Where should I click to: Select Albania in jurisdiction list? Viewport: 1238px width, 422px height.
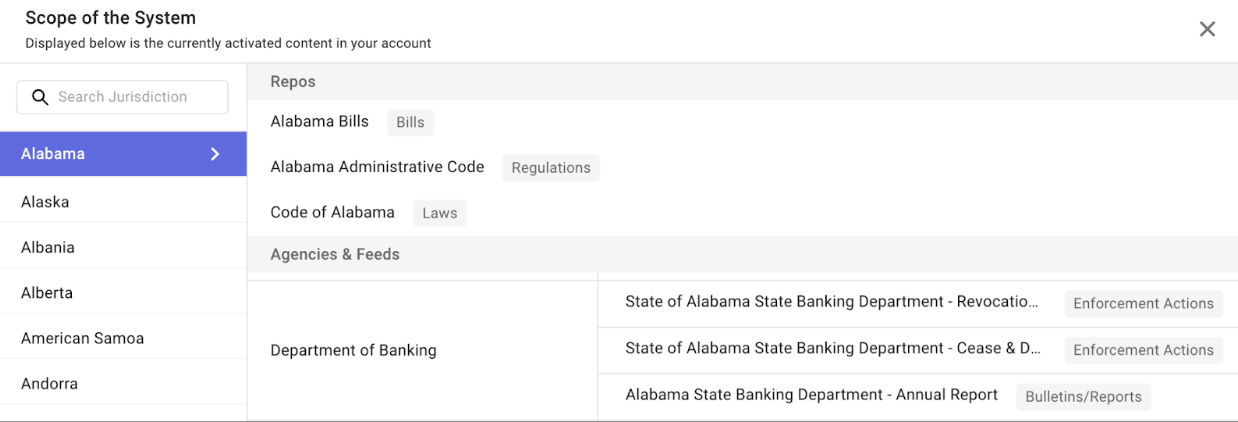[x=48, y=247]
